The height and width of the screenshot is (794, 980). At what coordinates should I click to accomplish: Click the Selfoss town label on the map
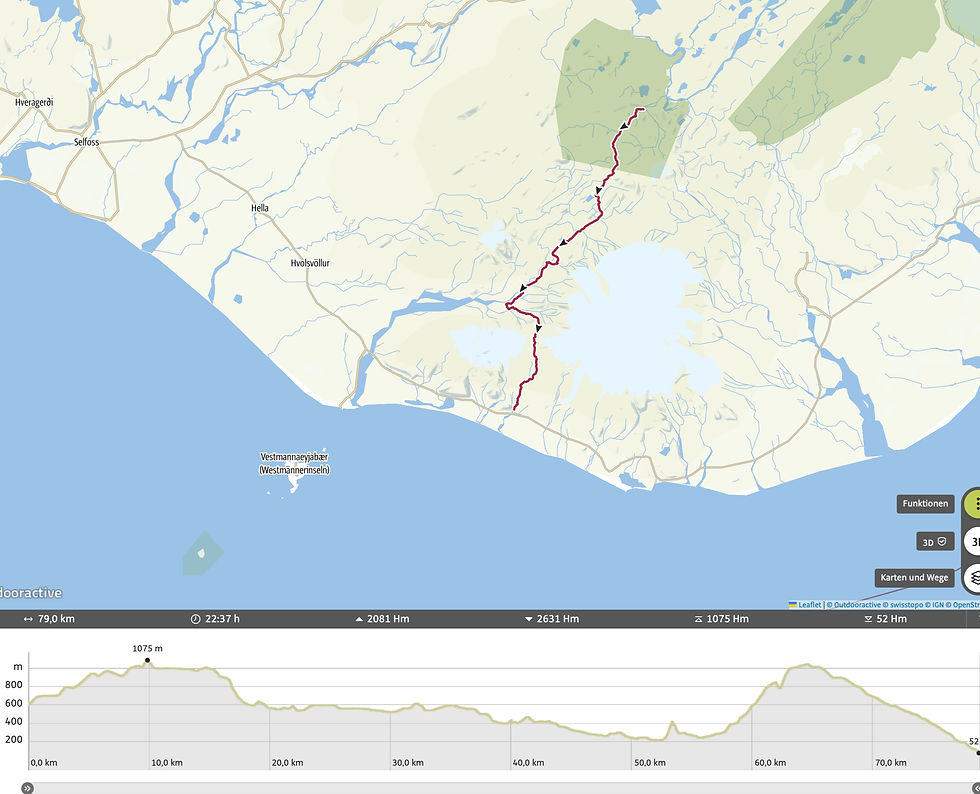pos(87,142)
